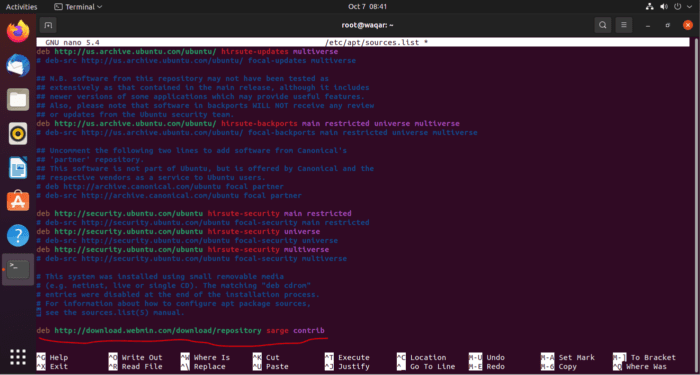Expand the system status menu arrow
The width and height of the screenshot is (700, 375).
click(x=689, y=7)
